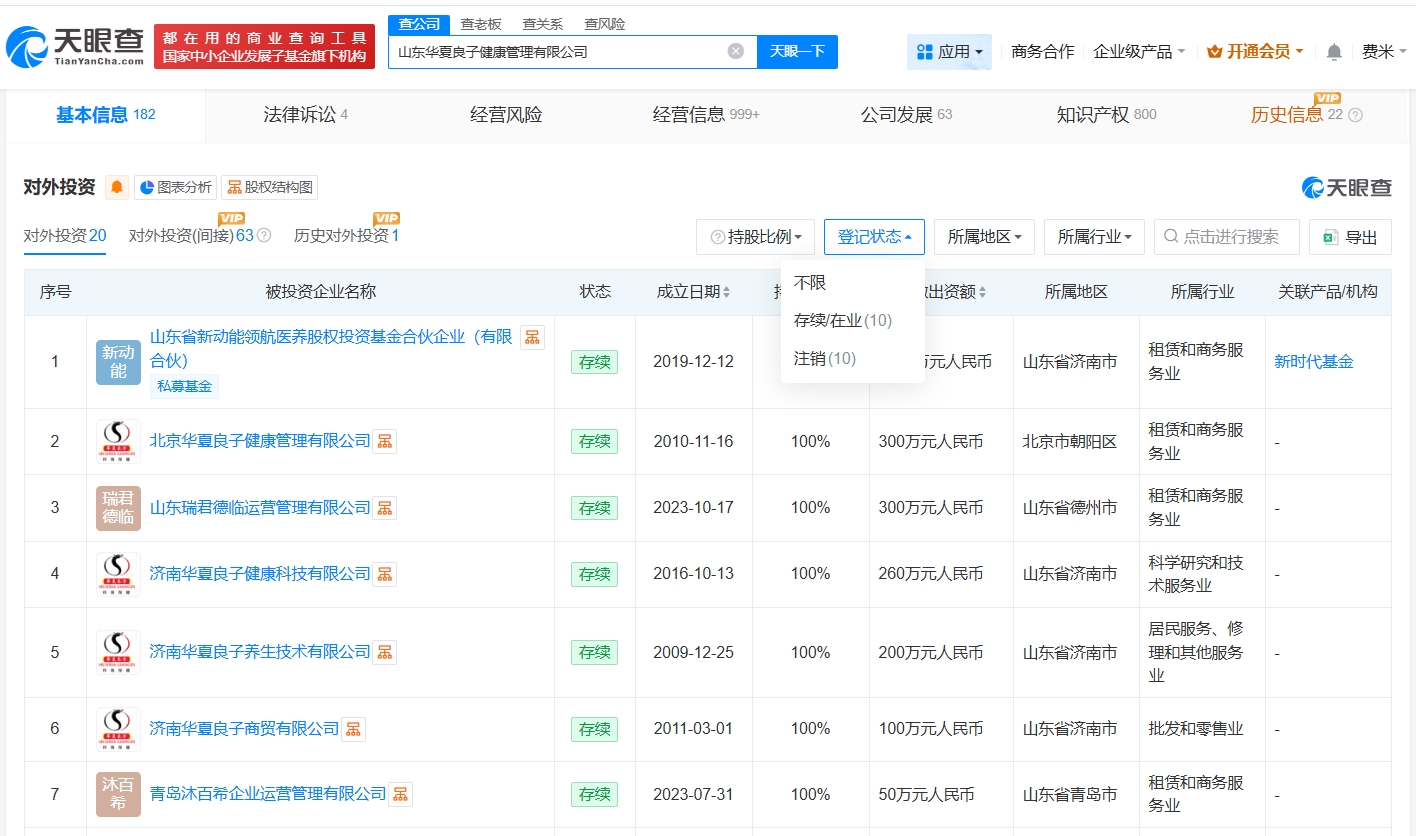Open 所属地区 filter dropdown
Viewport: 1416px width, 836px height.
(984, 237)
